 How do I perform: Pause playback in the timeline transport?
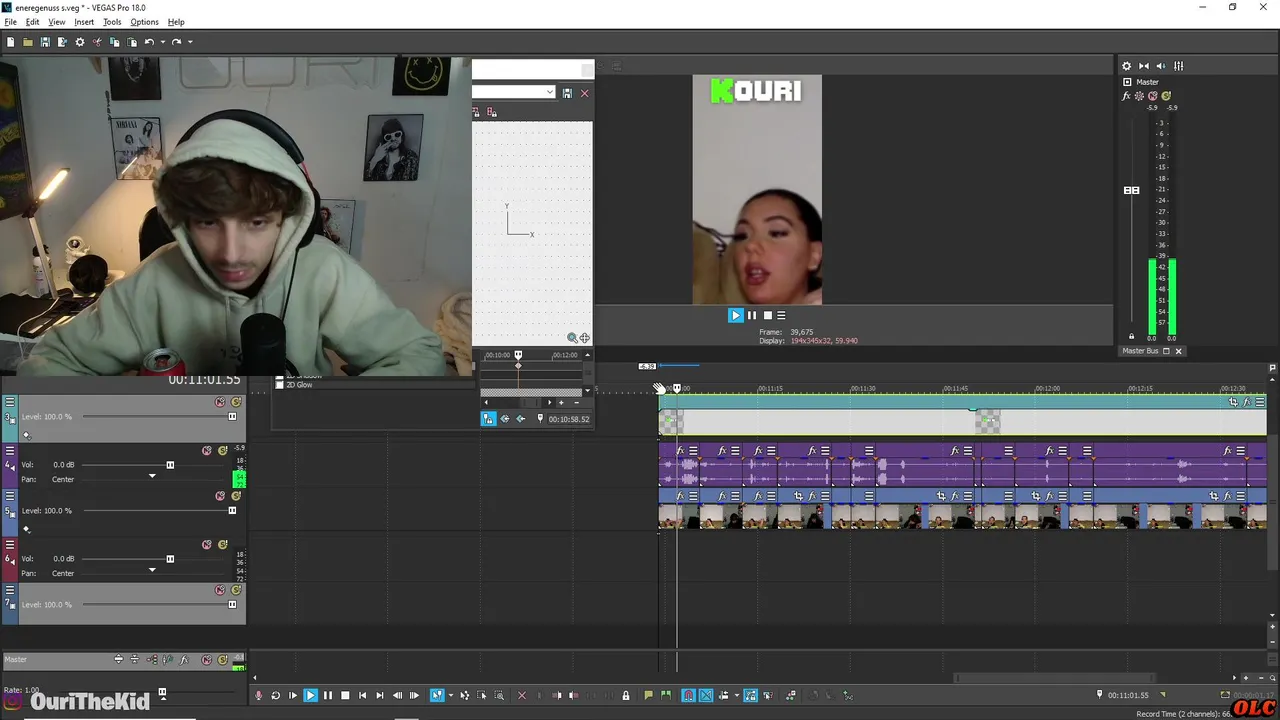pos(328,695)
